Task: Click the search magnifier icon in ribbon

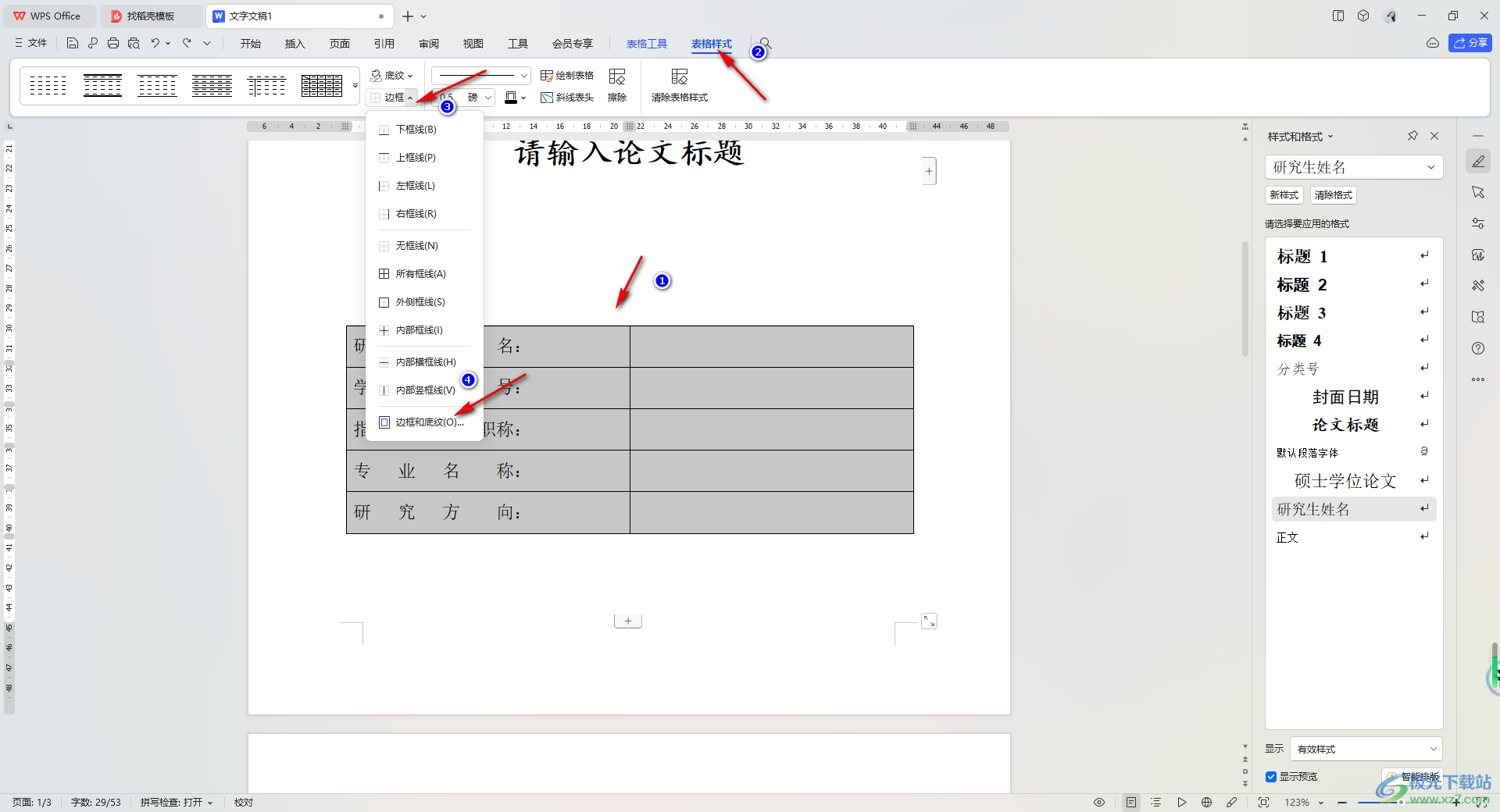Action: click(766, 43)
